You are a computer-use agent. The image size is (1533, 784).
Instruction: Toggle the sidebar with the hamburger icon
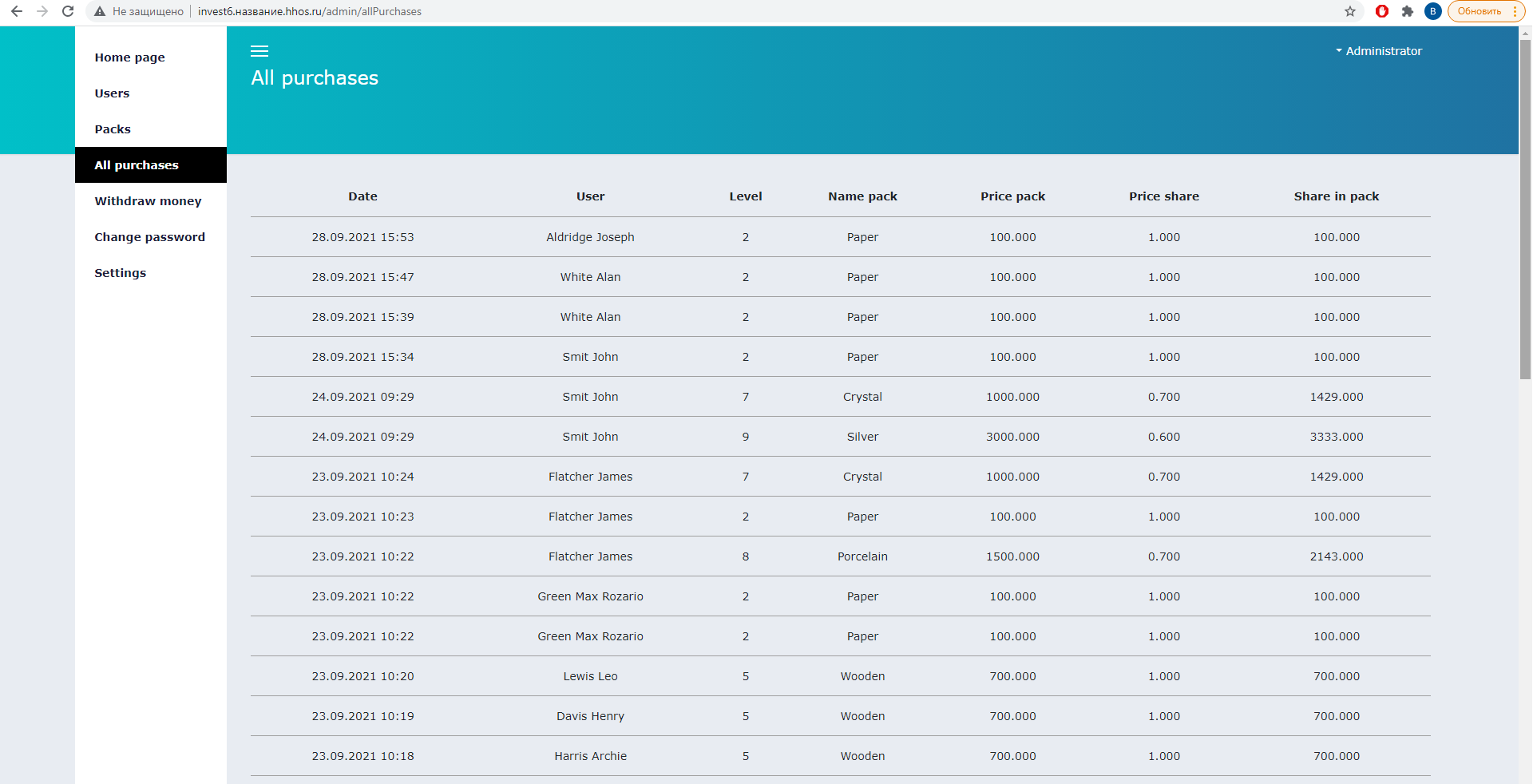pyautogui.click(x=259, y=51)
